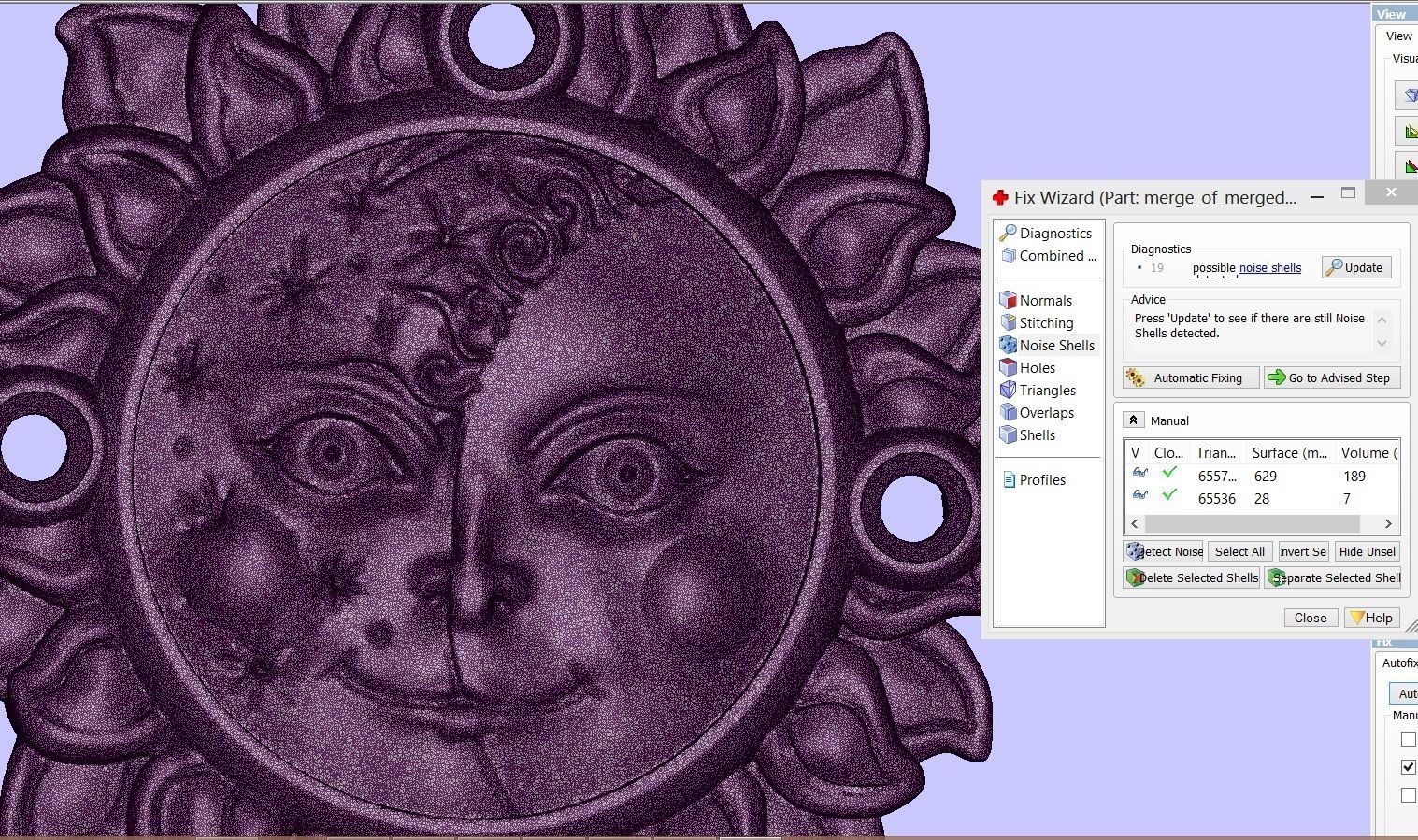This screenshot has height=840, width=1418.
Task: Select the shell row with volume 189
Action: coord(1261,476)
